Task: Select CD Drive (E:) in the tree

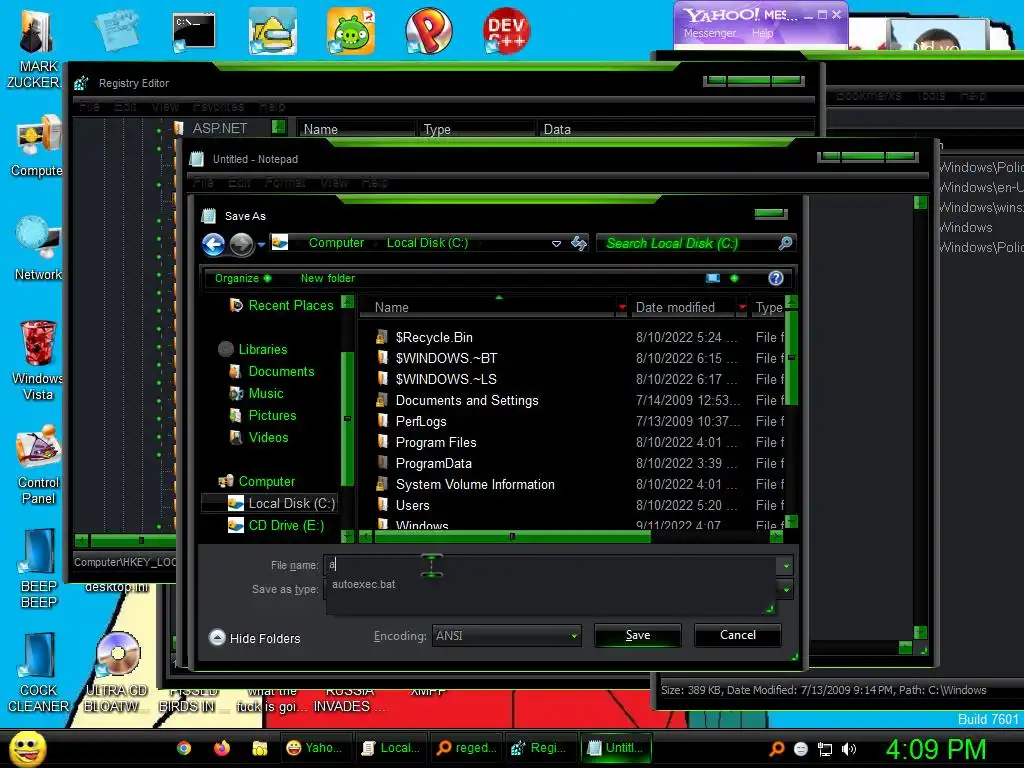Action: point(276,526)
